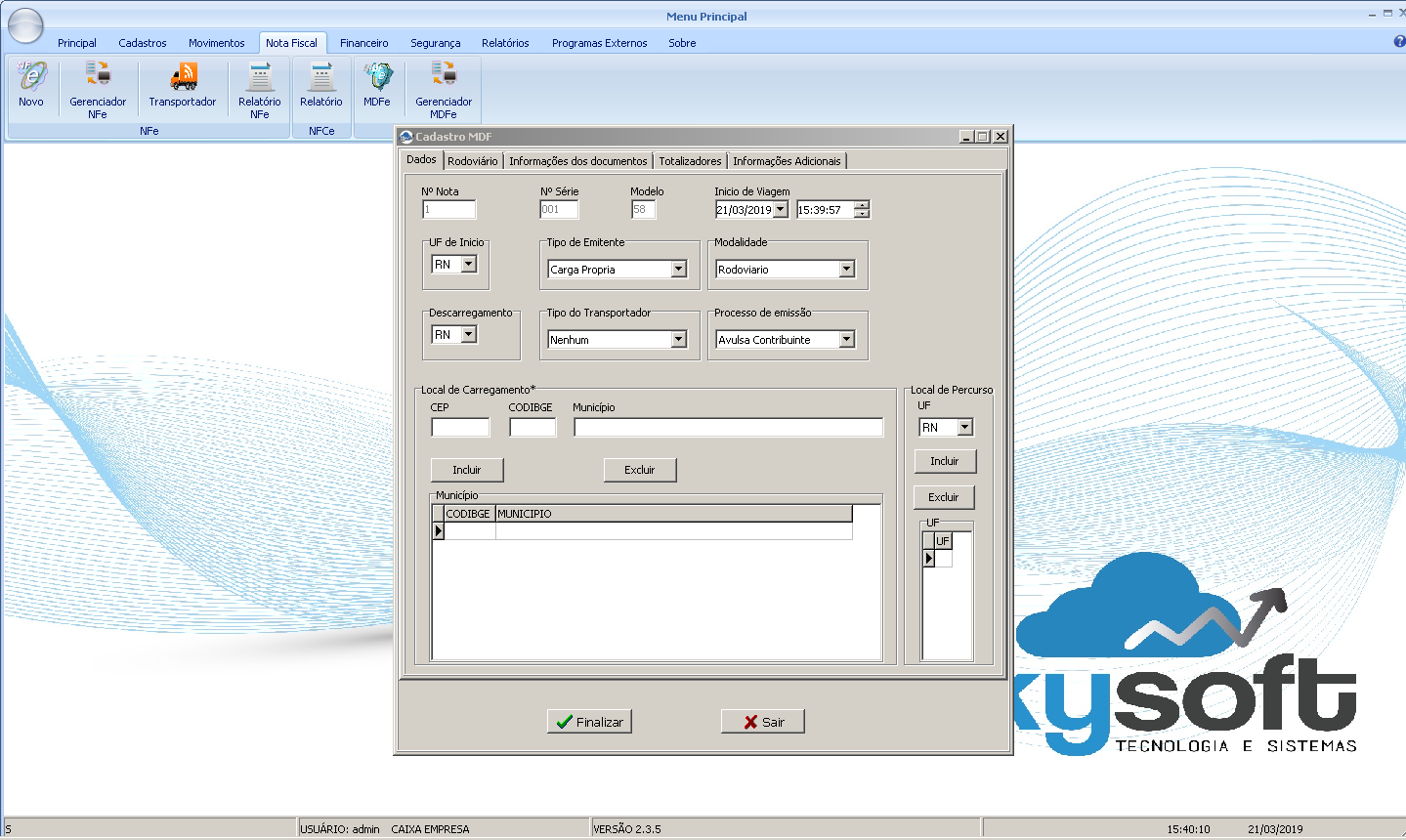
Task: Click the Nº Série field
Action: pos(559,209)
